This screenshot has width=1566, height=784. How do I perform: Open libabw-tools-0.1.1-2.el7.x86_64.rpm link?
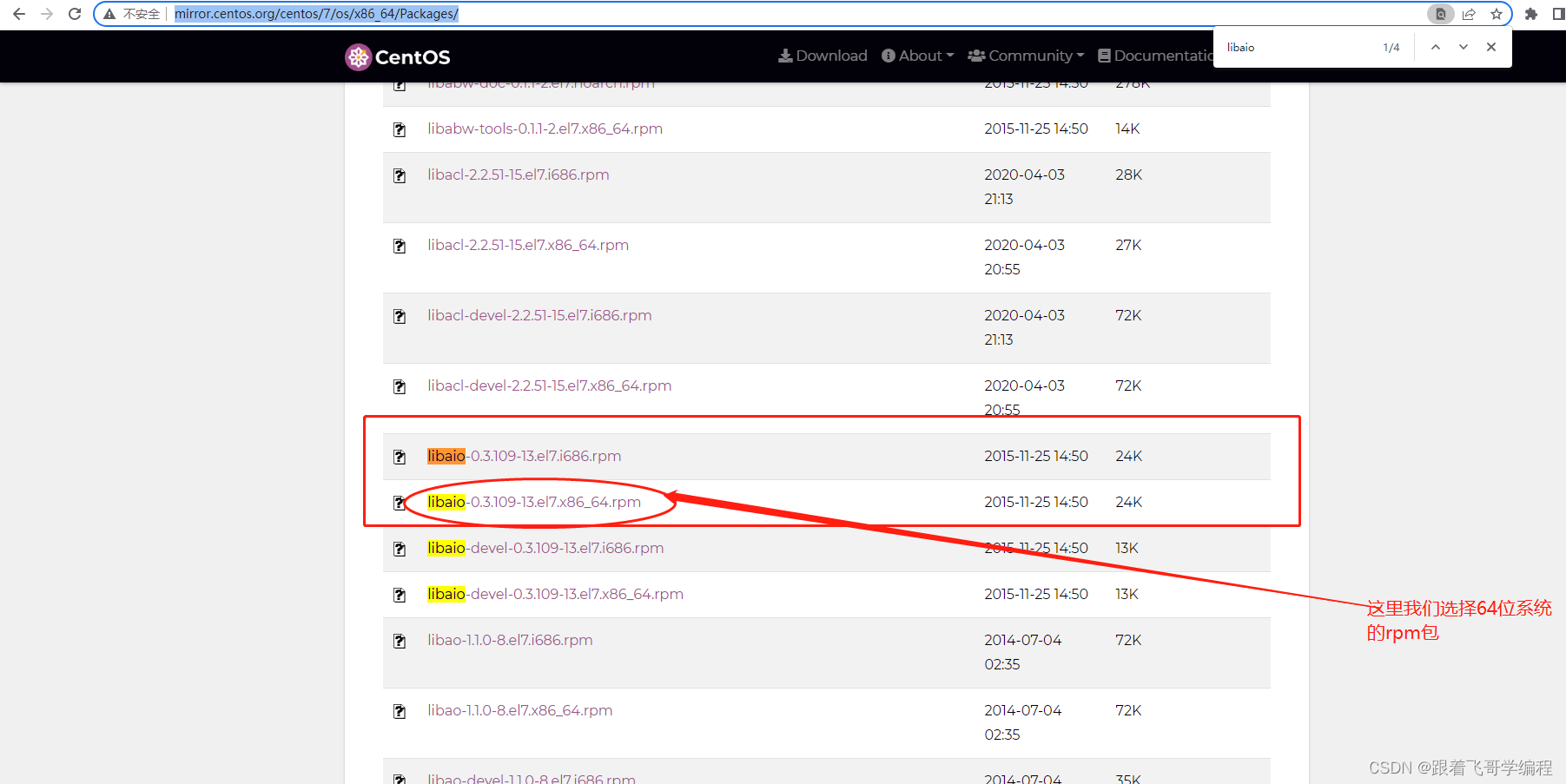(545, 128)
